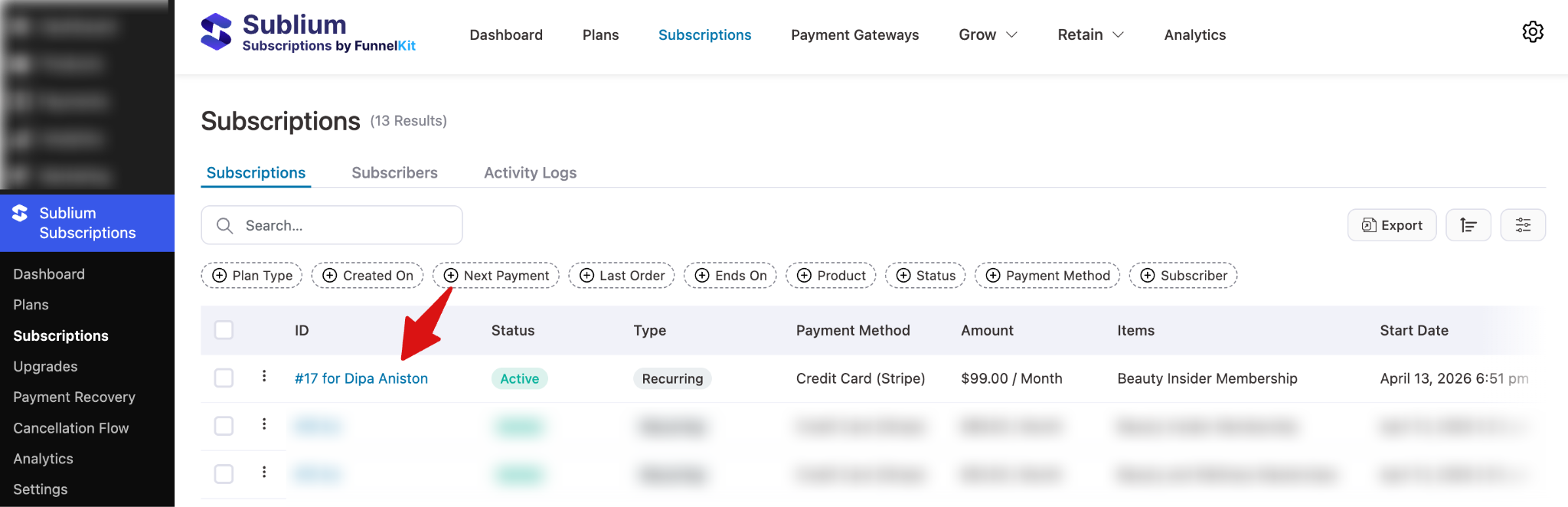Add the Plan Type filter
Screen dimensions: 1568x507
(x=252, y=276)
